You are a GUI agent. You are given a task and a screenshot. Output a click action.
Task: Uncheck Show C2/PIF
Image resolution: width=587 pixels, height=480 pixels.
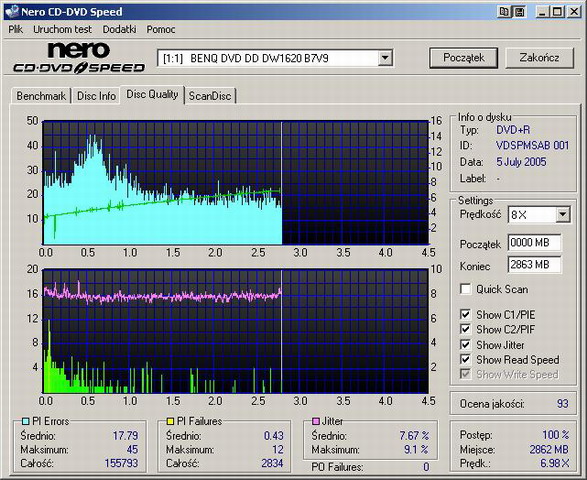[465, 329]
